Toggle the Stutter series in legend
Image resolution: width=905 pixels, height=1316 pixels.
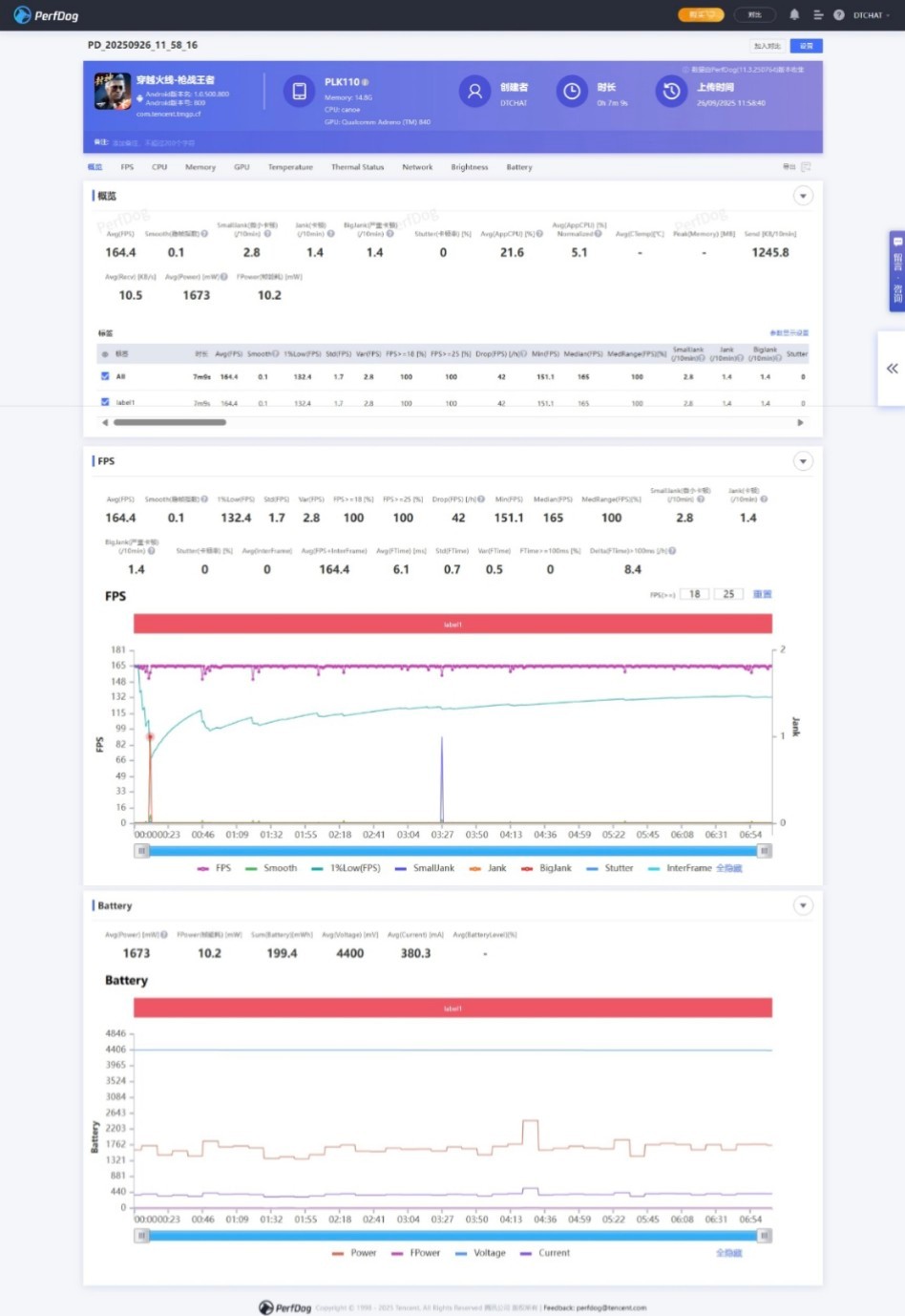(610, 868)
